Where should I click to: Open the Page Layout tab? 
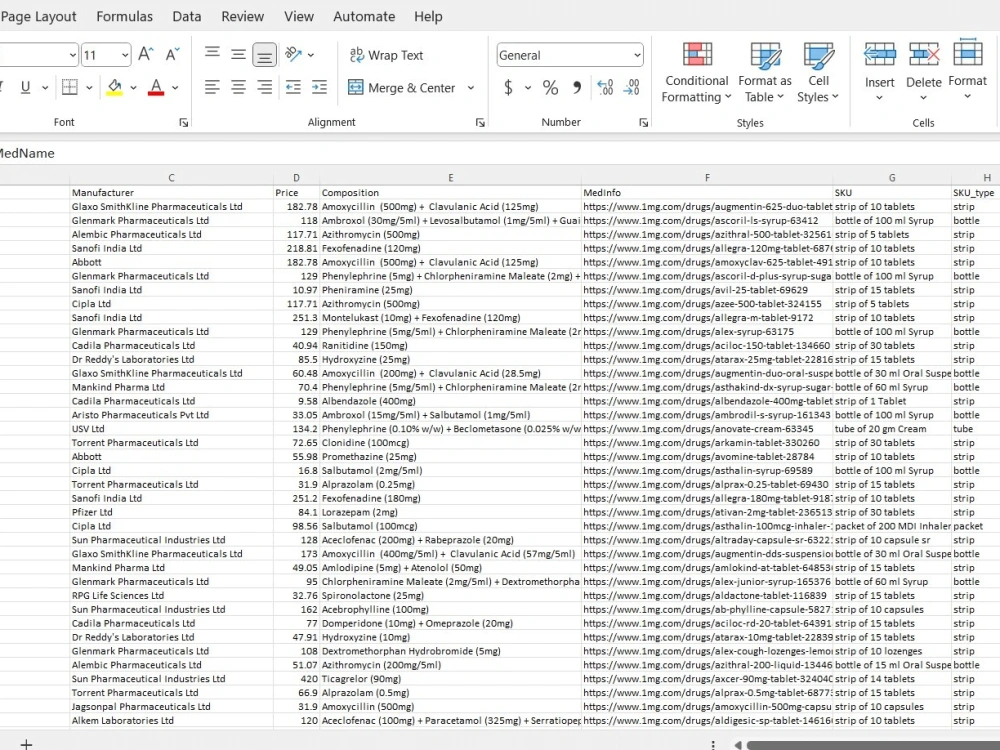click(x=38, y=17)
